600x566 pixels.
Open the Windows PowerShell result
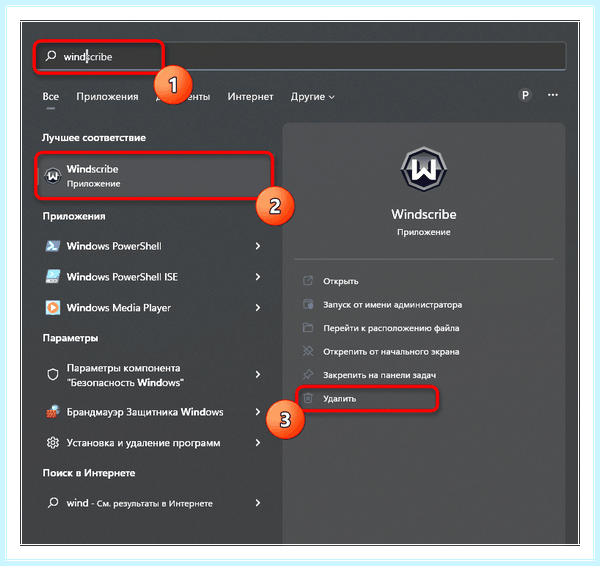click(154, 246)
